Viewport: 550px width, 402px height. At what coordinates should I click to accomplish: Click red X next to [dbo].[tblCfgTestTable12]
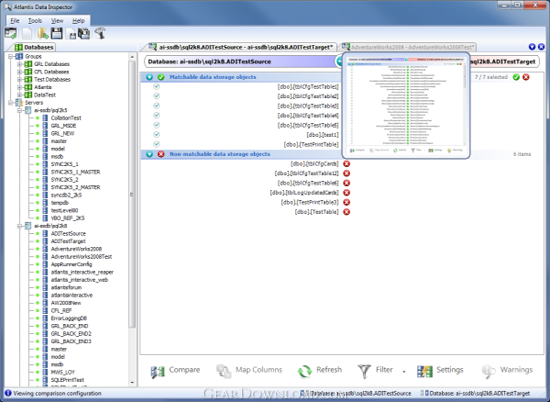coord(347,173)
